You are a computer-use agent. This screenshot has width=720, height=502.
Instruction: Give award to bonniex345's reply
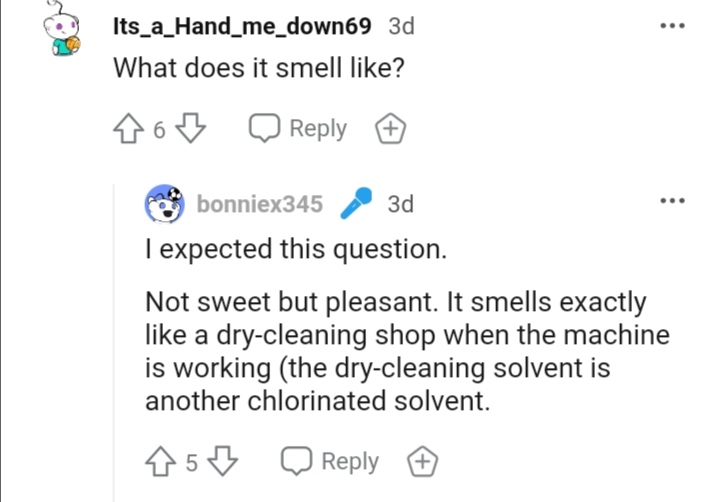coord(422,461)
